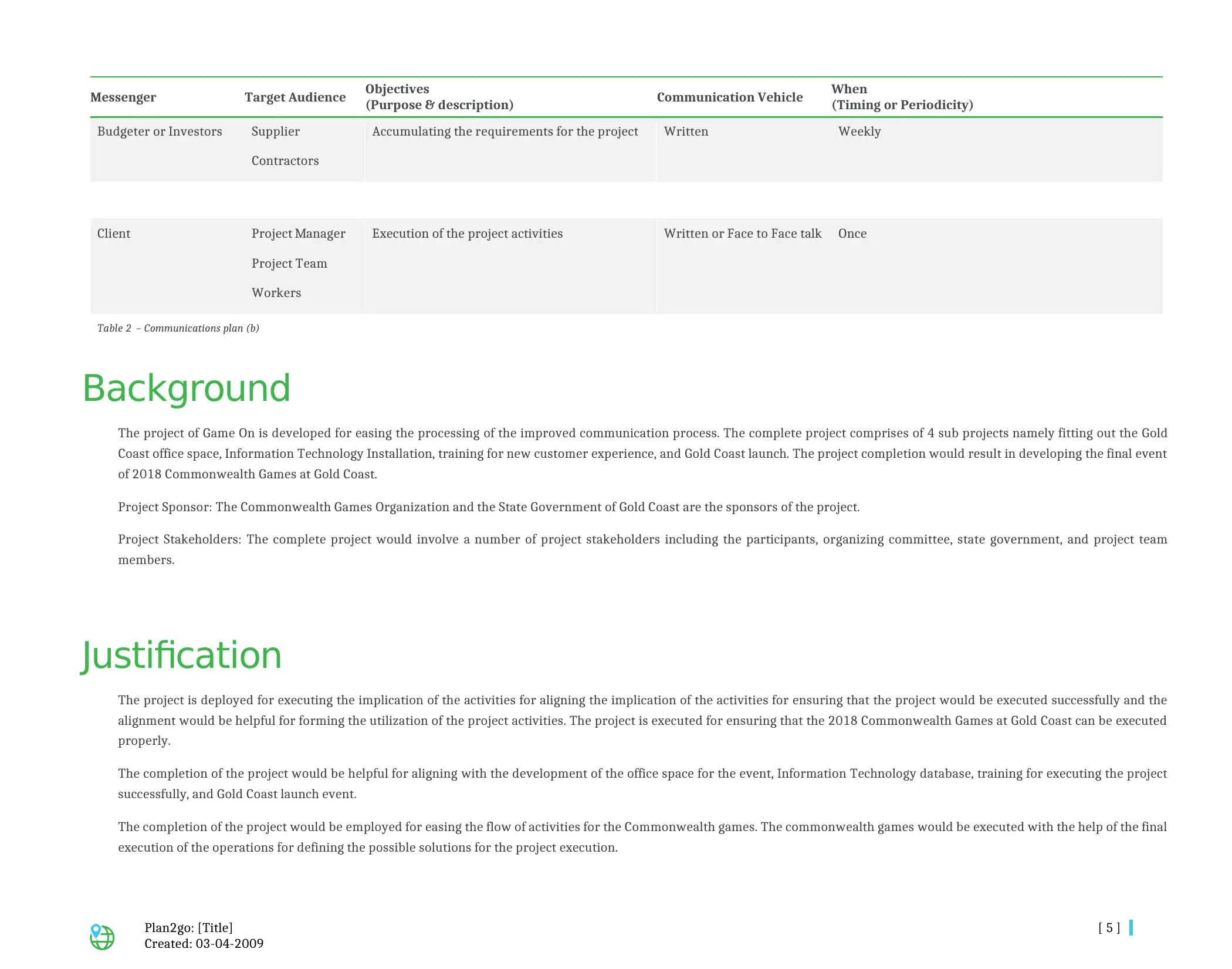Click the Workers entry
1232x969 pixels.
coord(276,293)
